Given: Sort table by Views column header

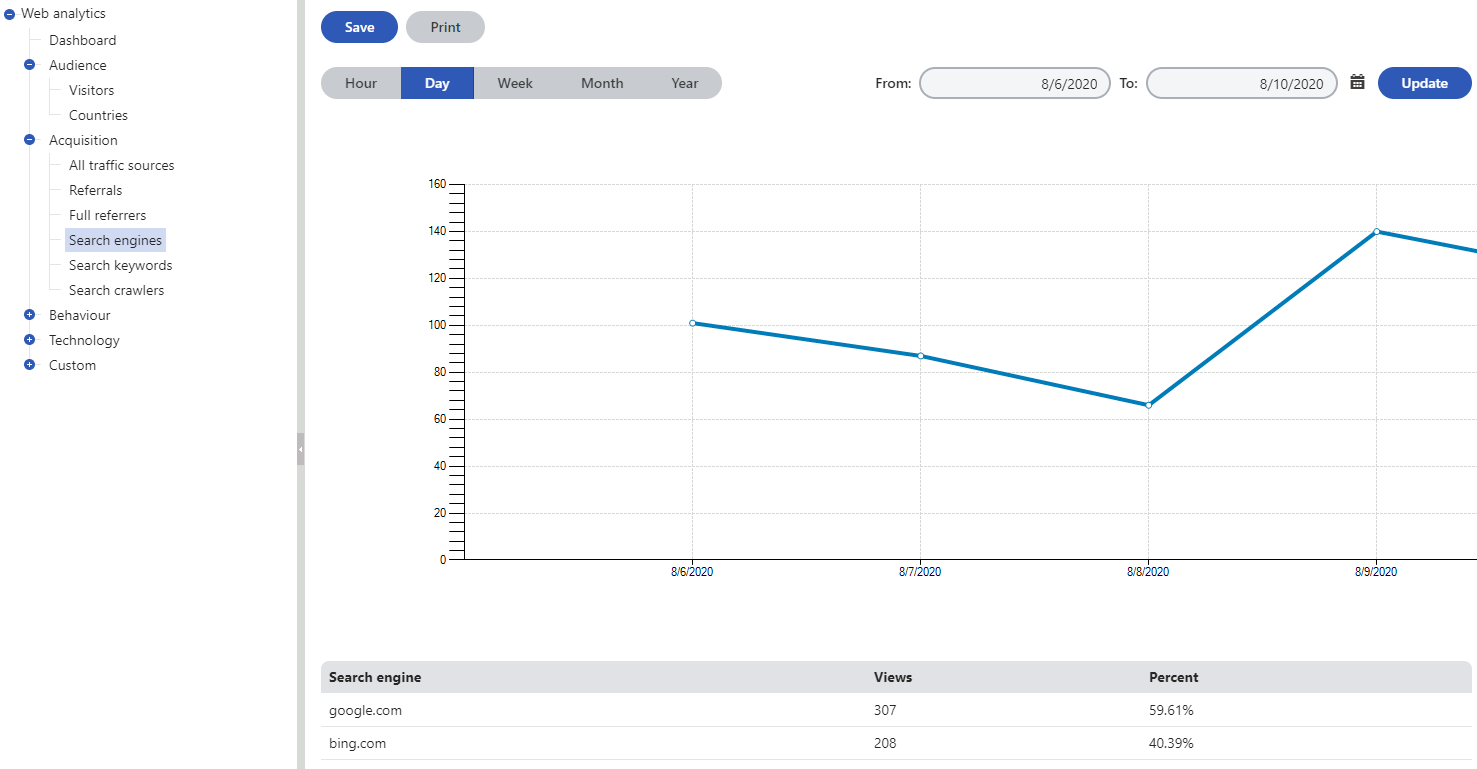Looking at the screenshot, I should tap(892, 677).
